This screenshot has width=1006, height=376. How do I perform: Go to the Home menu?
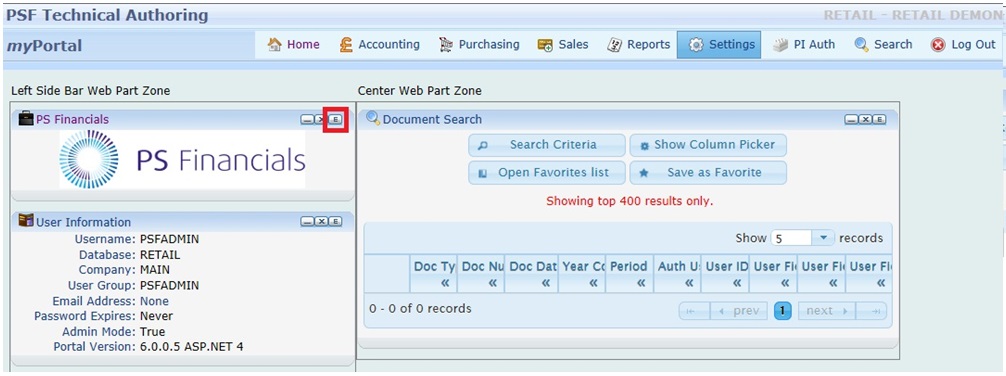[293, 44]
